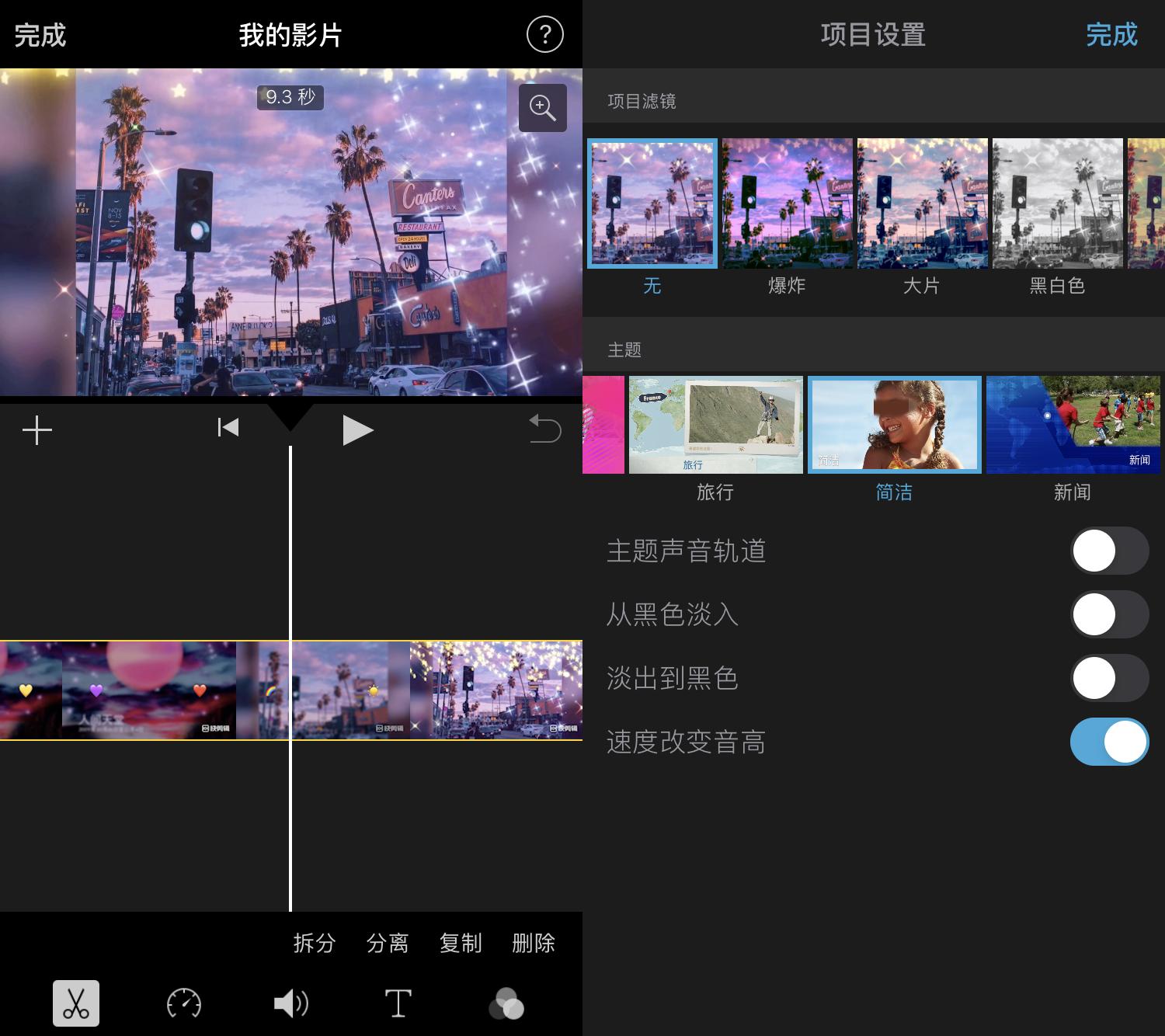Tap the rewind to start control
Screen dimensions: 1165x1036
pos(227,427)
